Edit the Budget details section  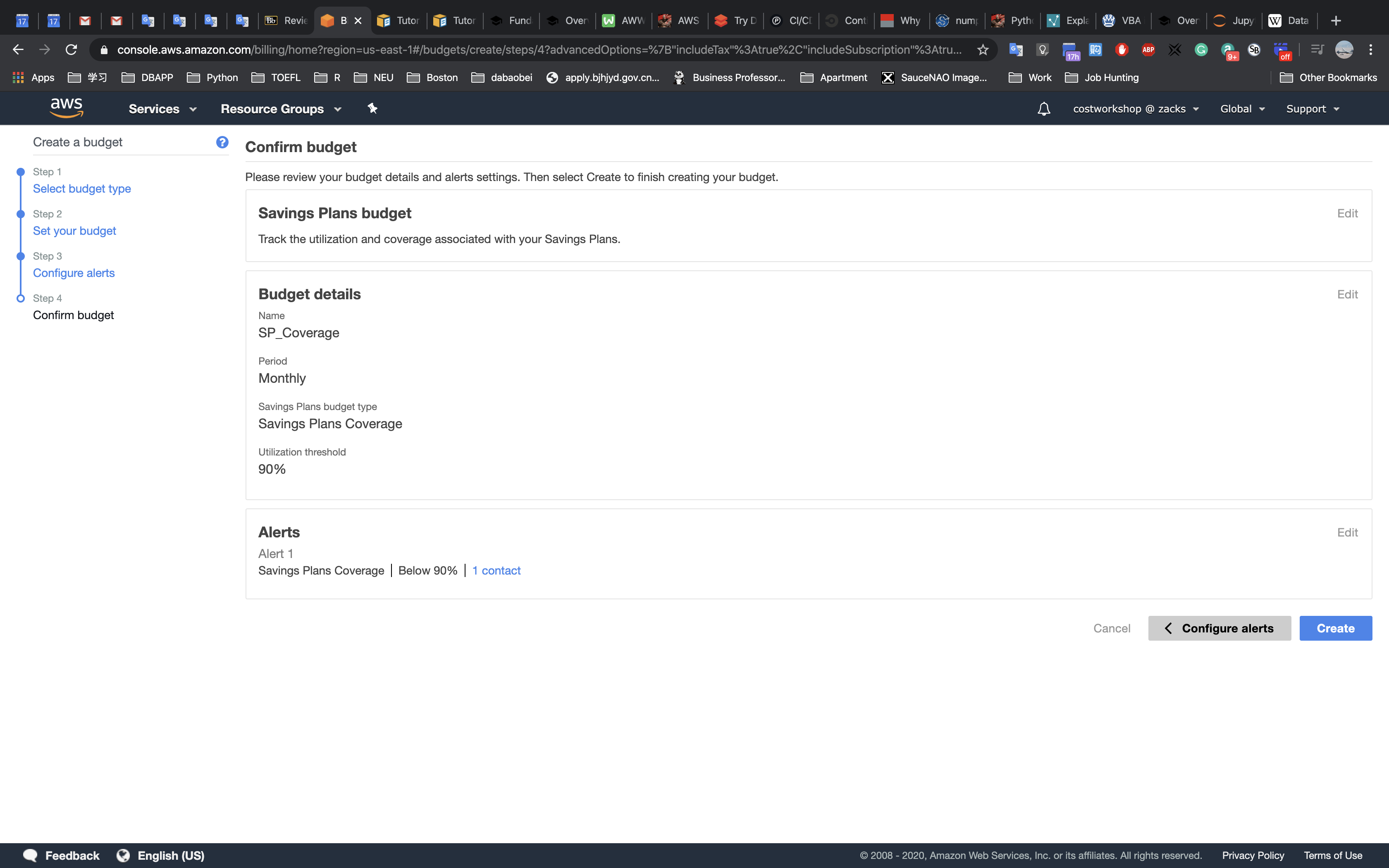1346,294
